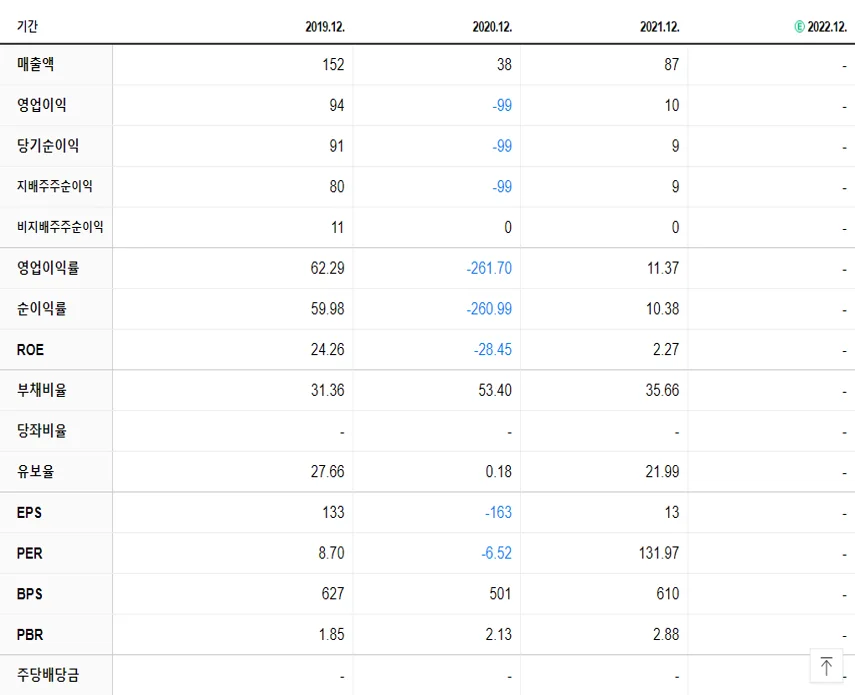Viewport: 855px width, 695px height.
Task: Click the 순이익률 value 59.98
Action: pos(328,309)
